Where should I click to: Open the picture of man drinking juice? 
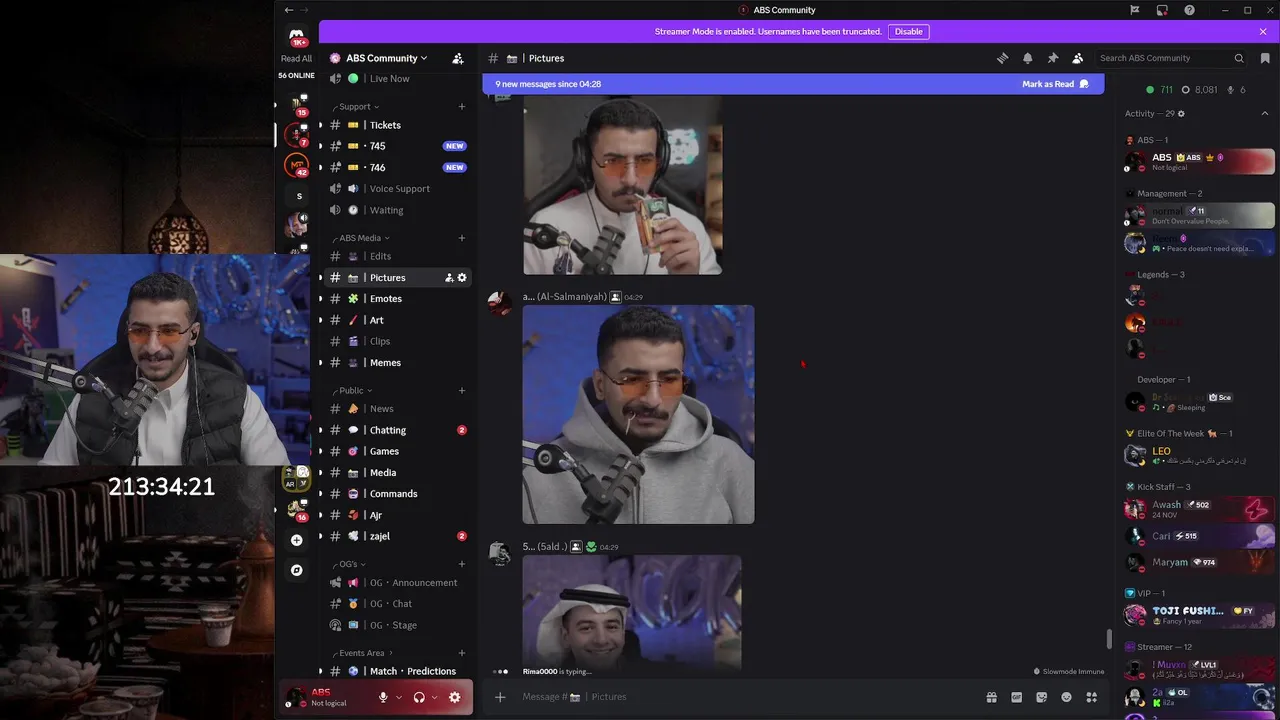[x=622, y=186]
